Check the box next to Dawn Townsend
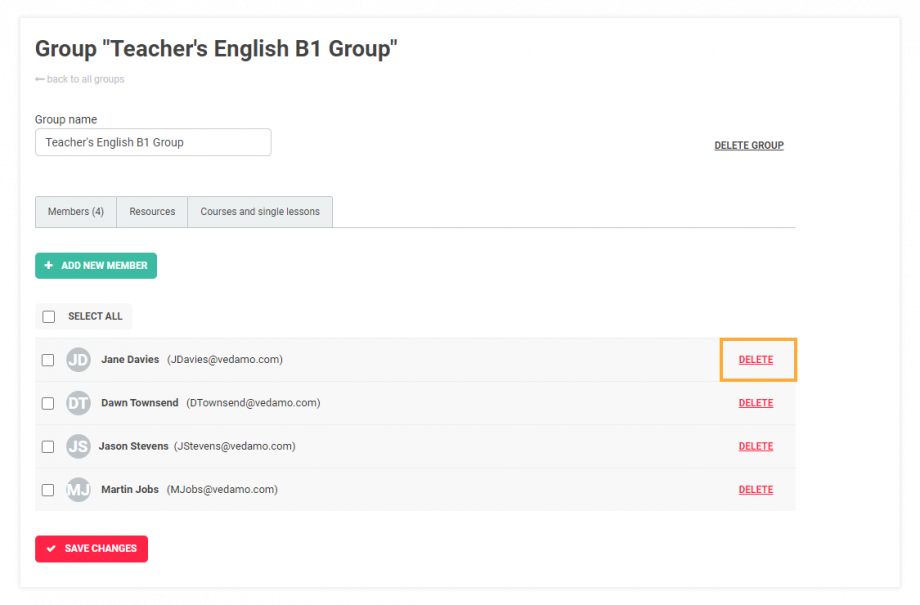 (x=48, y=403)
